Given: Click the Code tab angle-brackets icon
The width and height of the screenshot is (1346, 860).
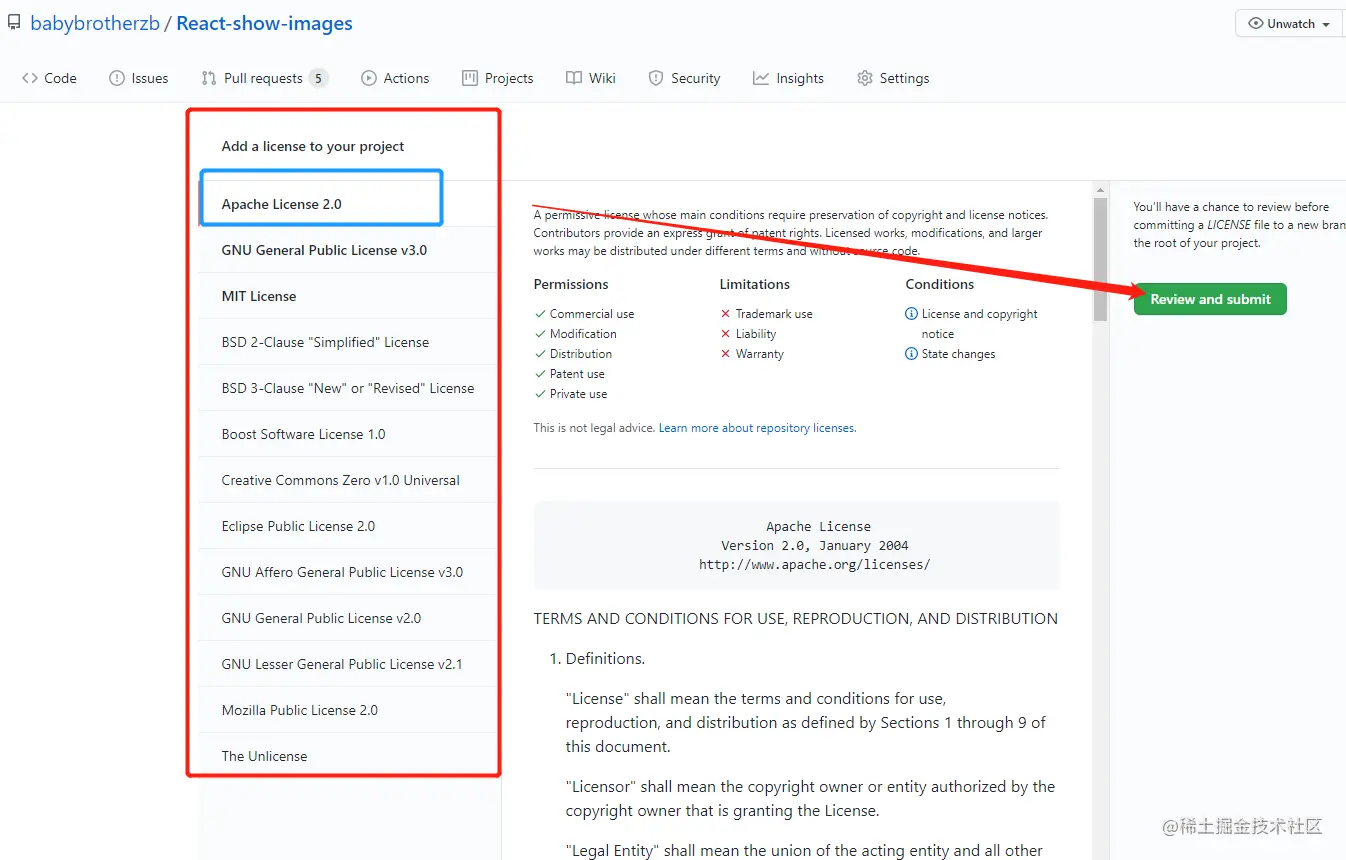Looking at the screenshot, I should pos(30,78).
